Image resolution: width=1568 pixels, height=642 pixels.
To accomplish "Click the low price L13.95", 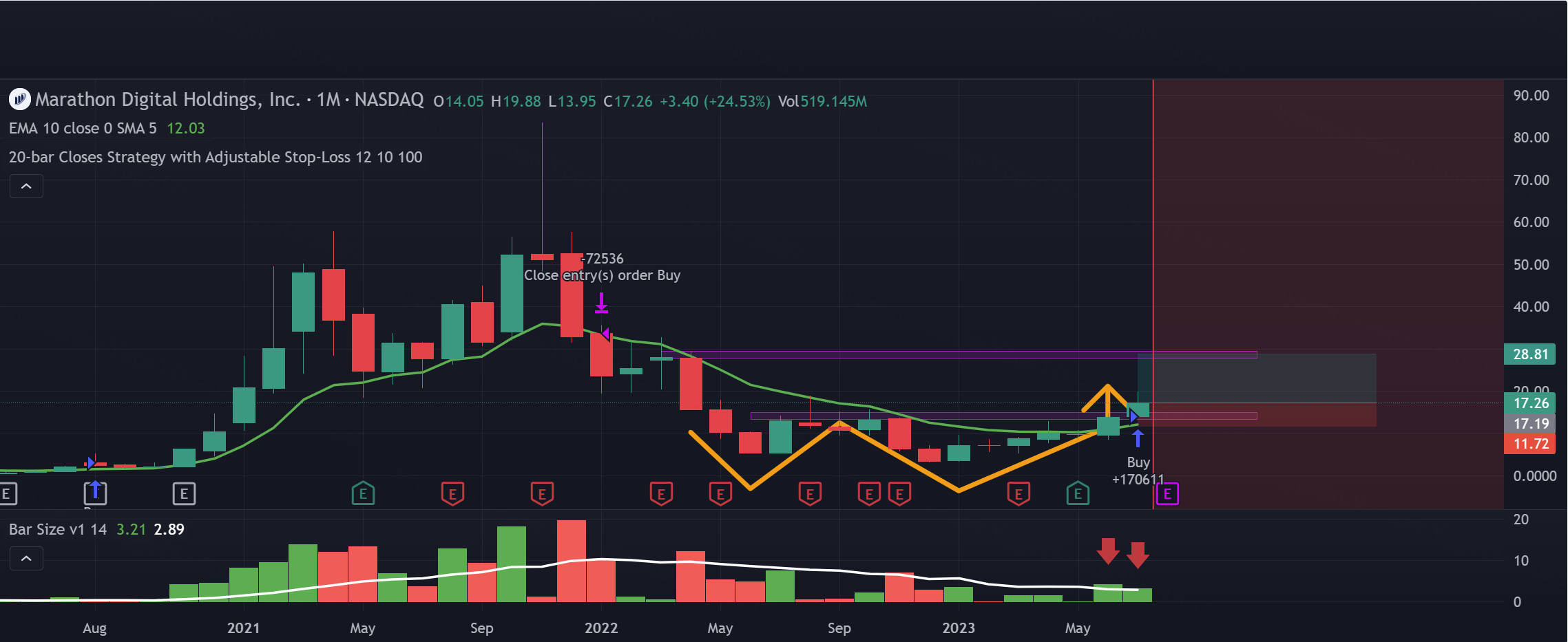I will tap(572, 102).
